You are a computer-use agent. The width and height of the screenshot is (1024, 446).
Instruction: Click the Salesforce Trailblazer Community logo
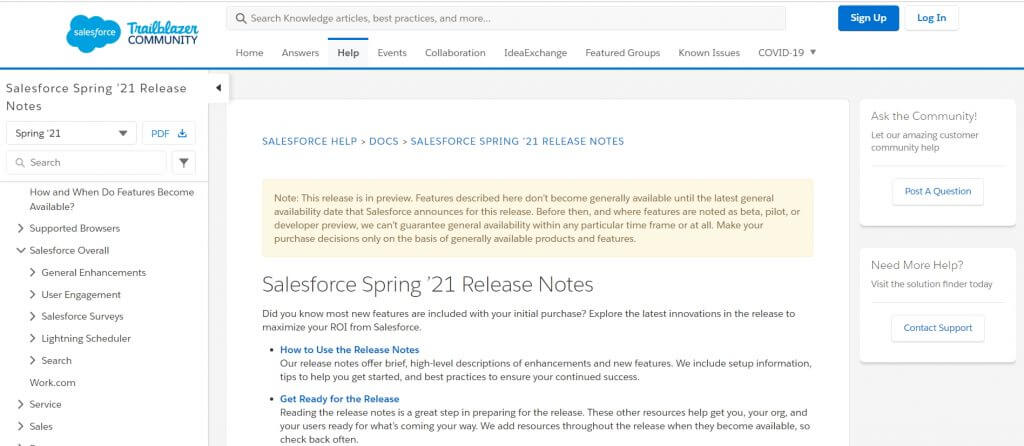coord(132,33)
